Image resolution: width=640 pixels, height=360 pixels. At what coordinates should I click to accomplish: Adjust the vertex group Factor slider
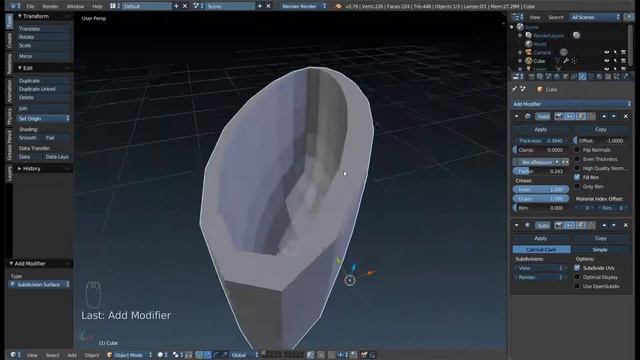(541, 171)
